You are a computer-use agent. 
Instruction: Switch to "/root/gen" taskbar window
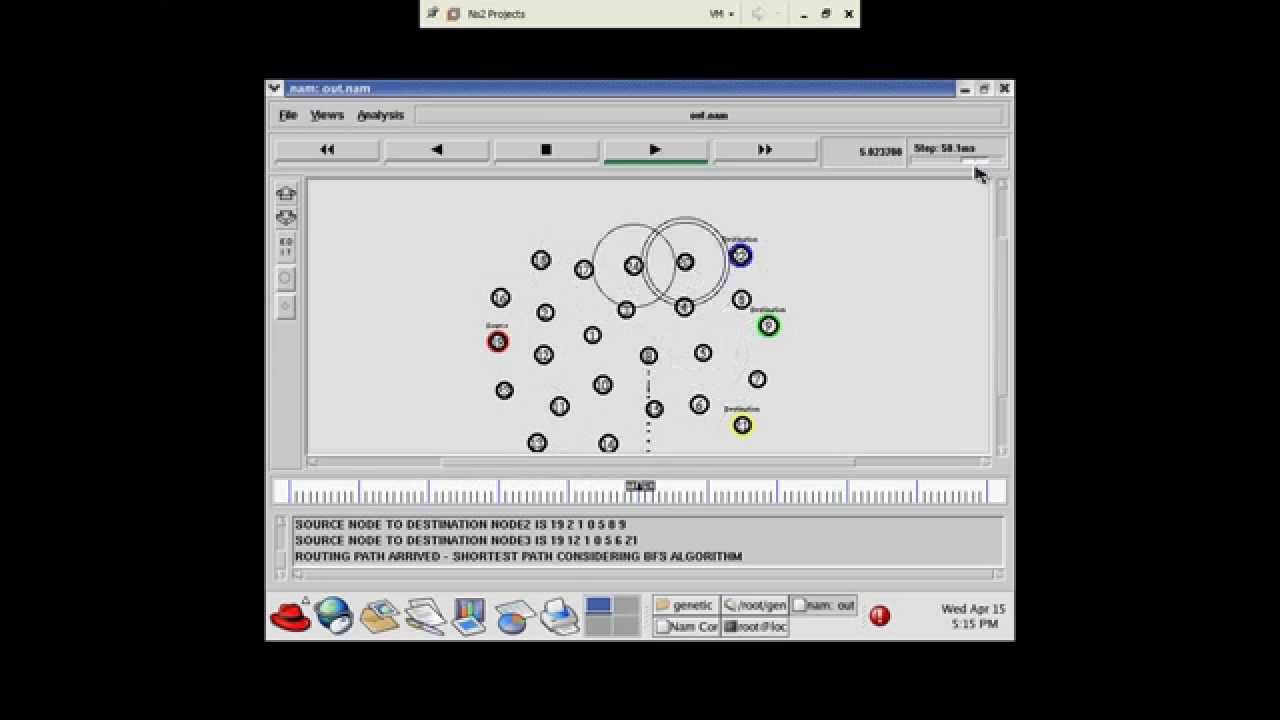[755, 605]
